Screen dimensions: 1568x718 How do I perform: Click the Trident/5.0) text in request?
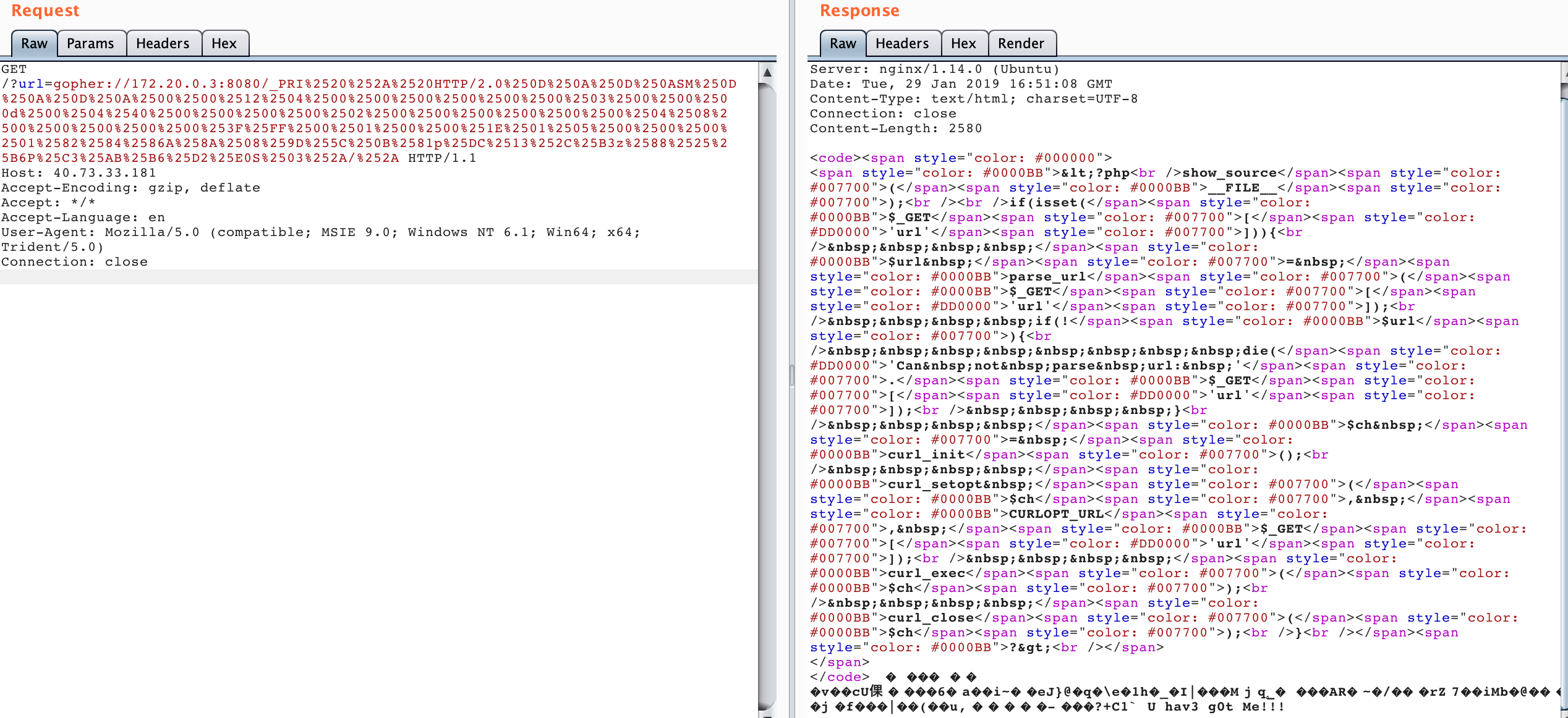pos(53,247)
